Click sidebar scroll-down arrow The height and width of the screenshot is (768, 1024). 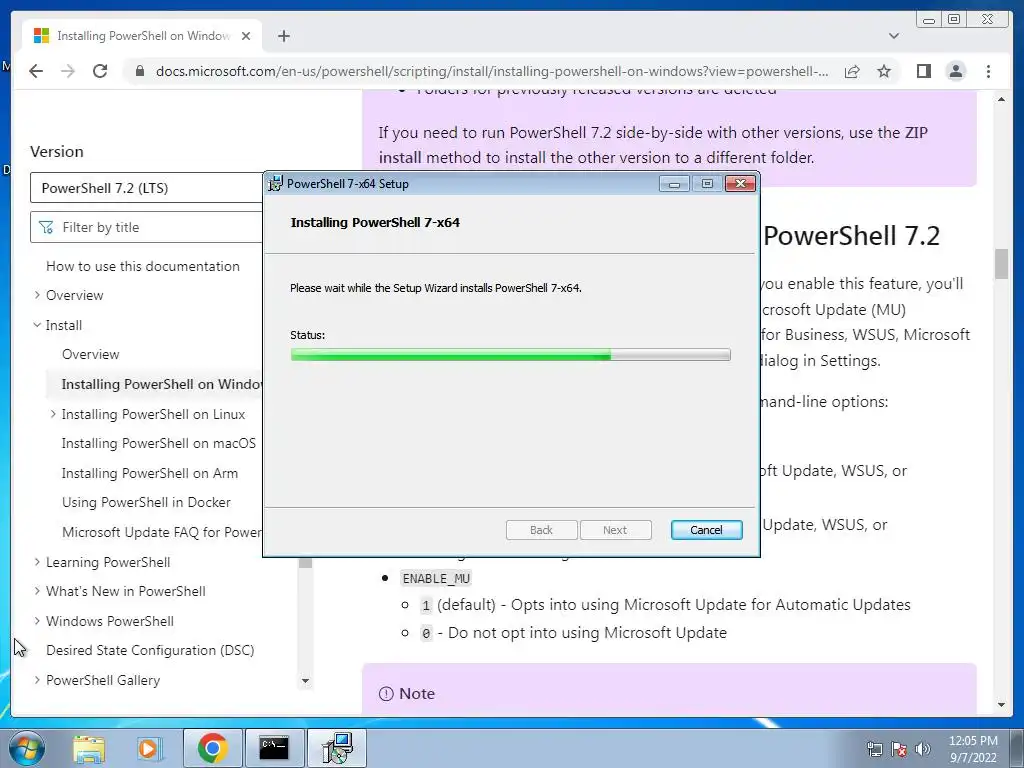[x=305, y=680]
